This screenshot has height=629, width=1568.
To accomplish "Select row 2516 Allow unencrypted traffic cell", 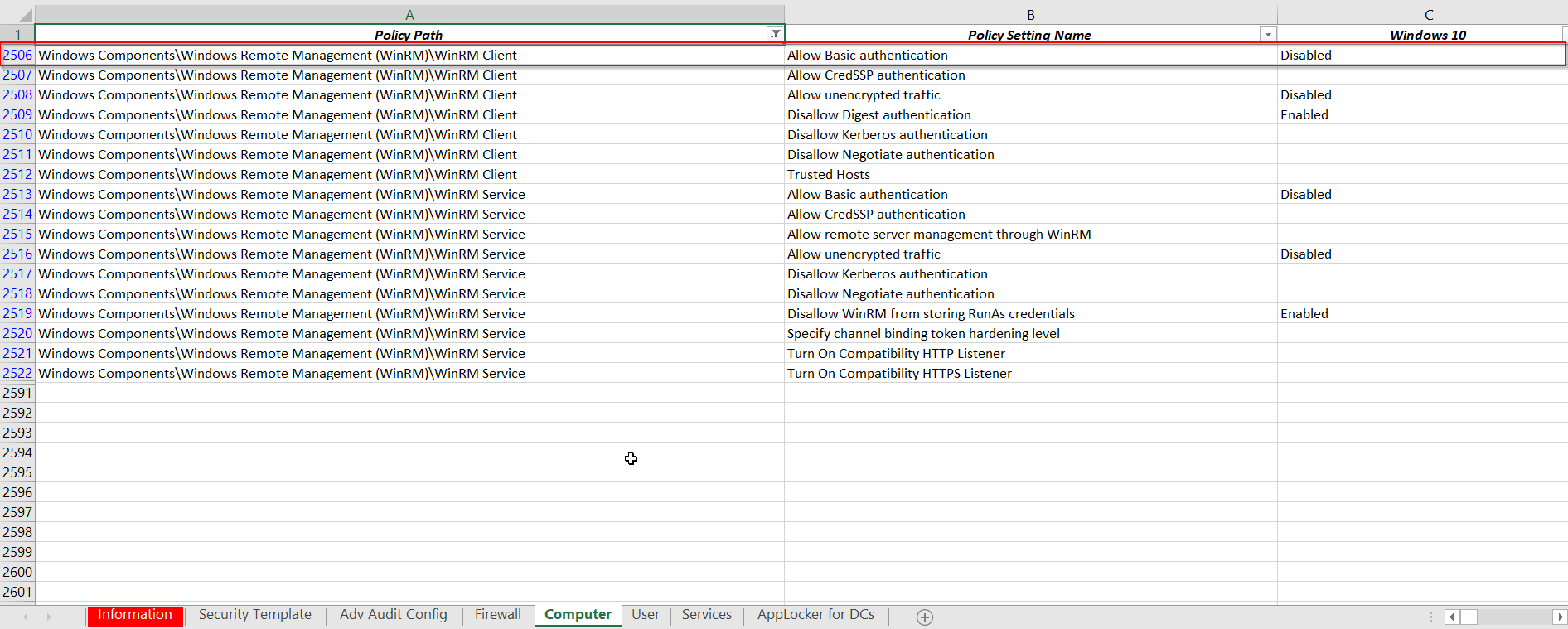I will [x=1031, y=254].
